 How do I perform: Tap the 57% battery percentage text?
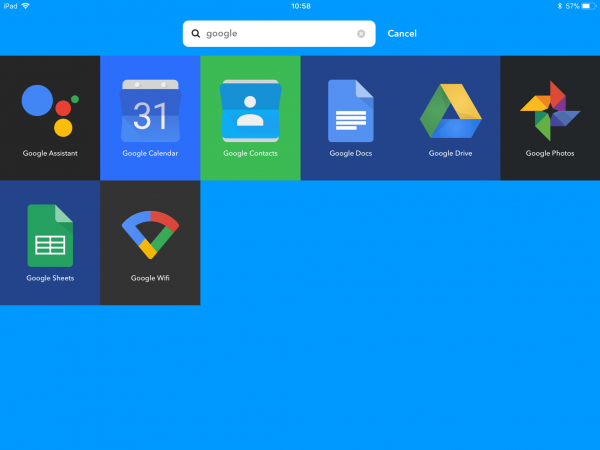tap(572, 6)
